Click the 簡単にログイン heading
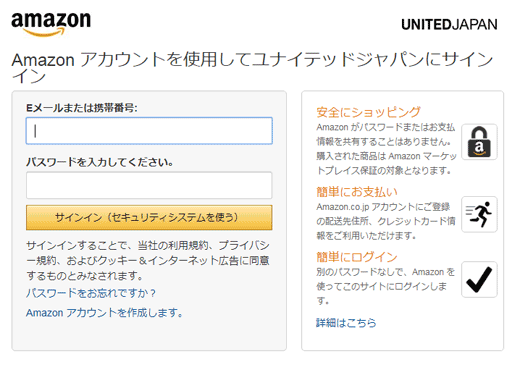The height and width of the screenshot is (383, 520). [357, 257]
